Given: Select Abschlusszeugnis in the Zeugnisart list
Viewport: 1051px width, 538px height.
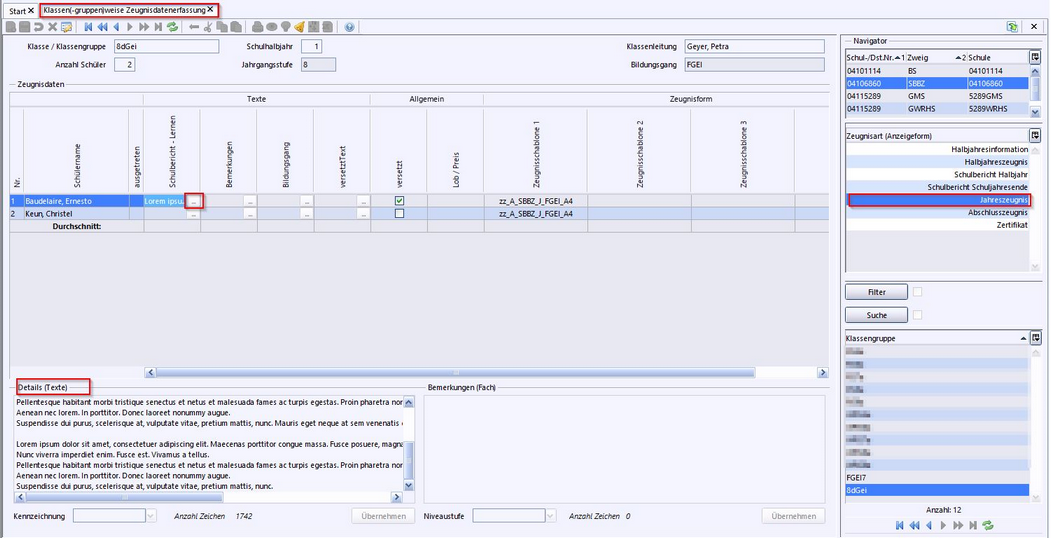Looking at the screenshot, I should (x=990, y=213).
